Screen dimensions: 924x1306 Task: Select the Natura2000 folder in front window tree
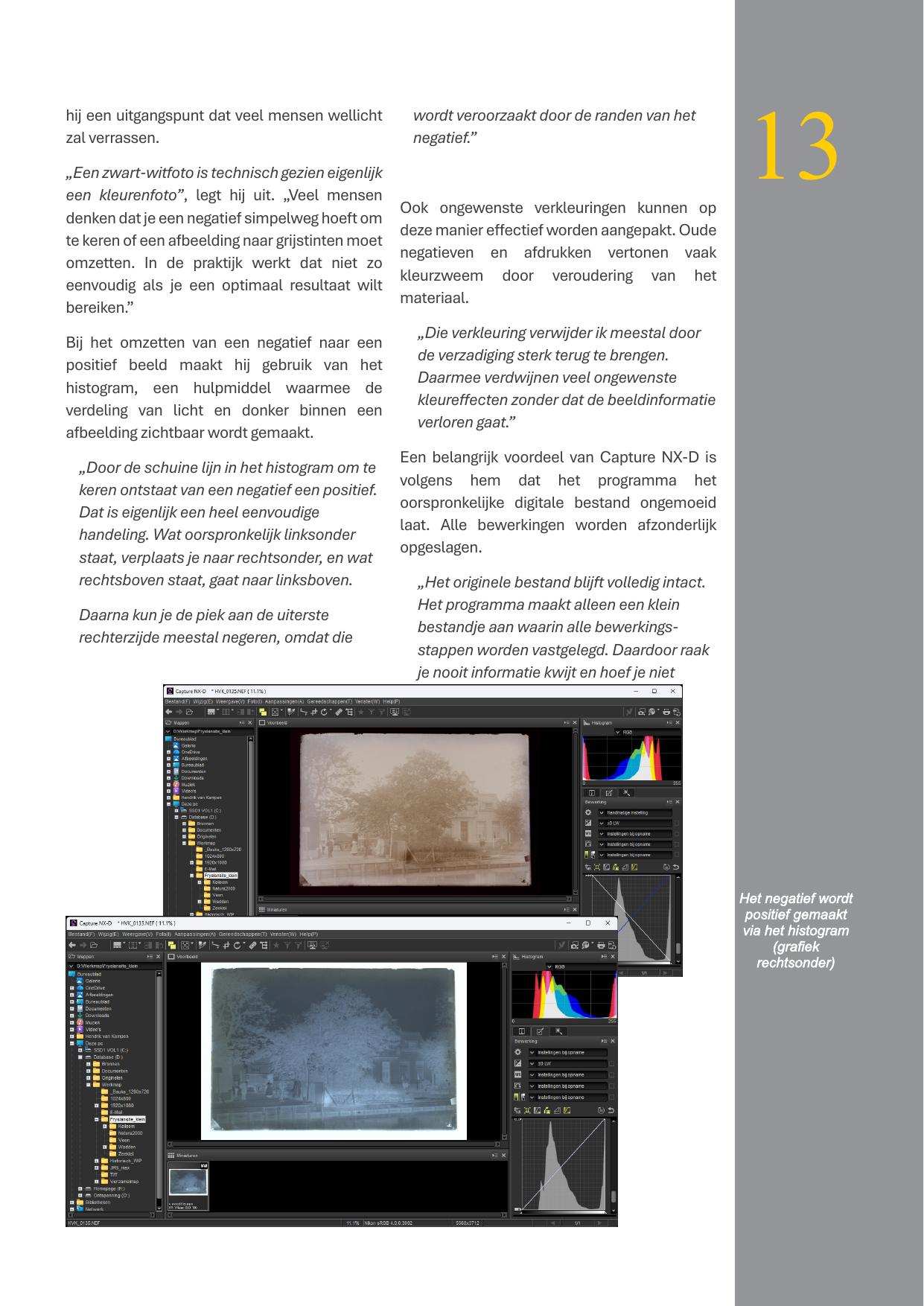click(130, 1133)
